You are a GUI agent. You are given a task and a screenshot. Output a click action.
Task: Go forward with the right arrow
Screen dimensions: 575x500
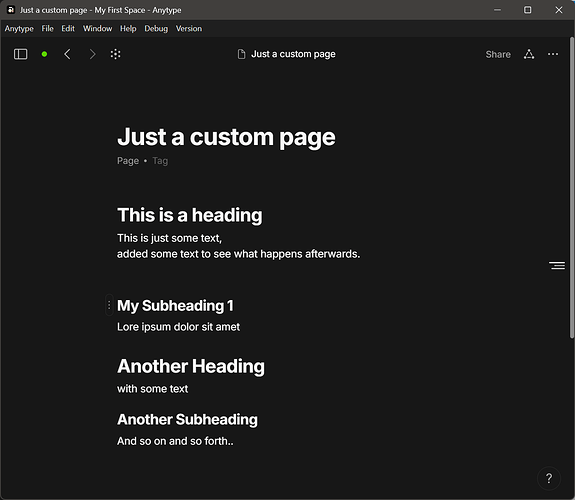point(92,54)
